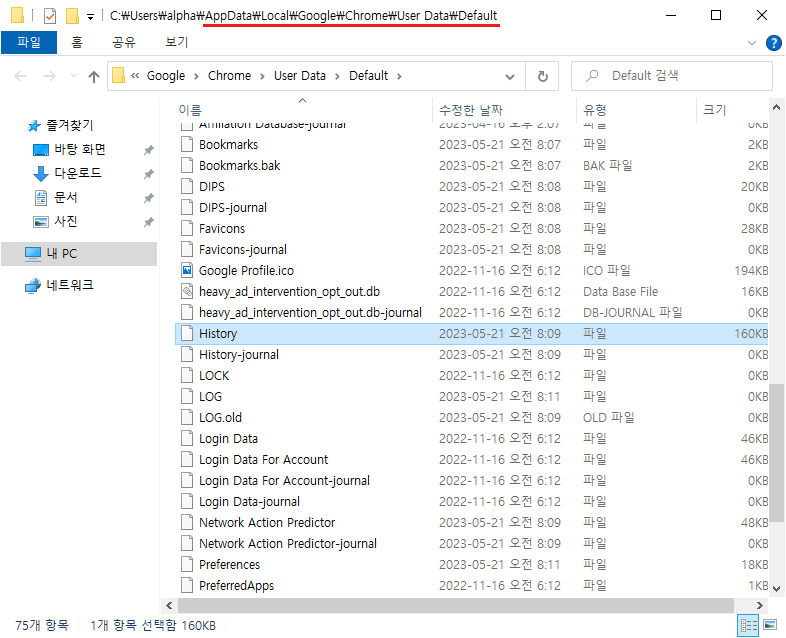Select 네트워크 in the navigation pane
Viewport: 786px width, 638px height.
coord(70,285)
